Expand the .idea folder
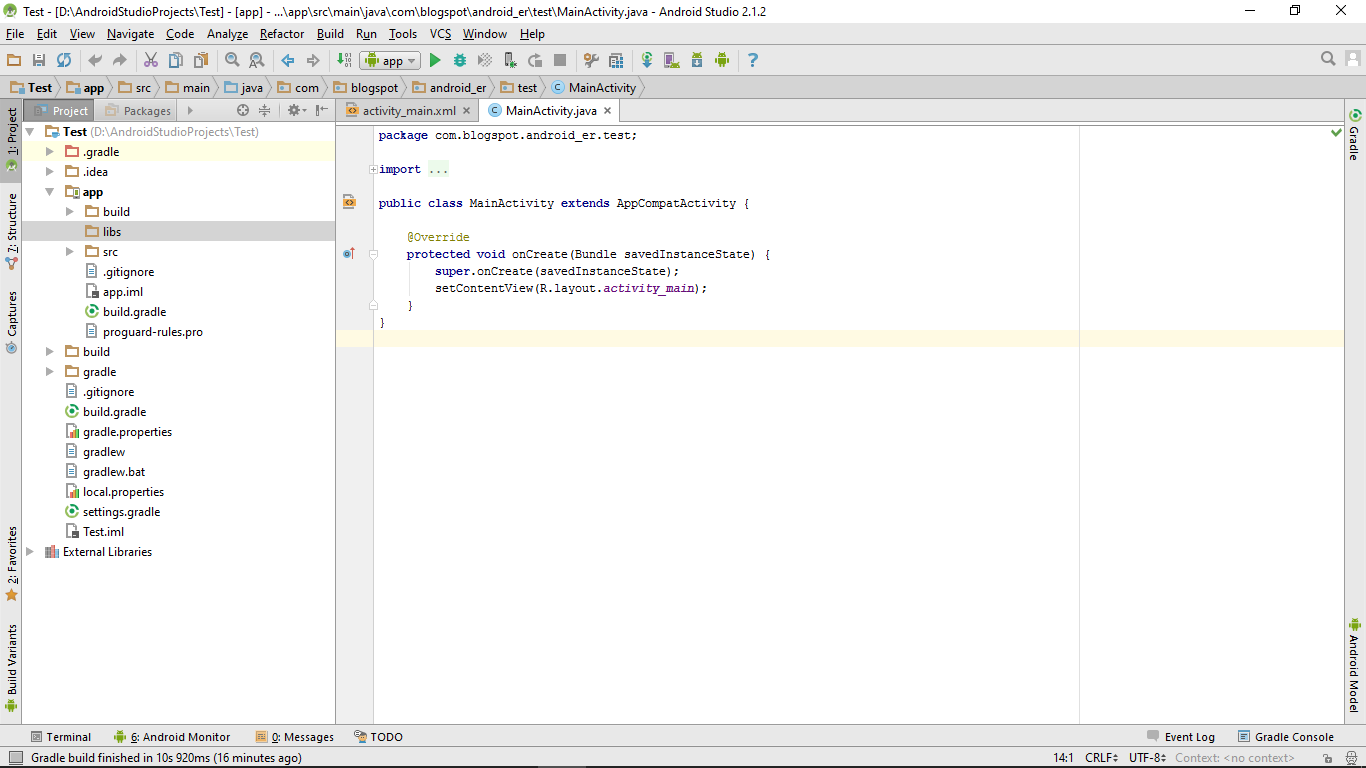Screen dimensions: 1366x768 click(50, 172)
